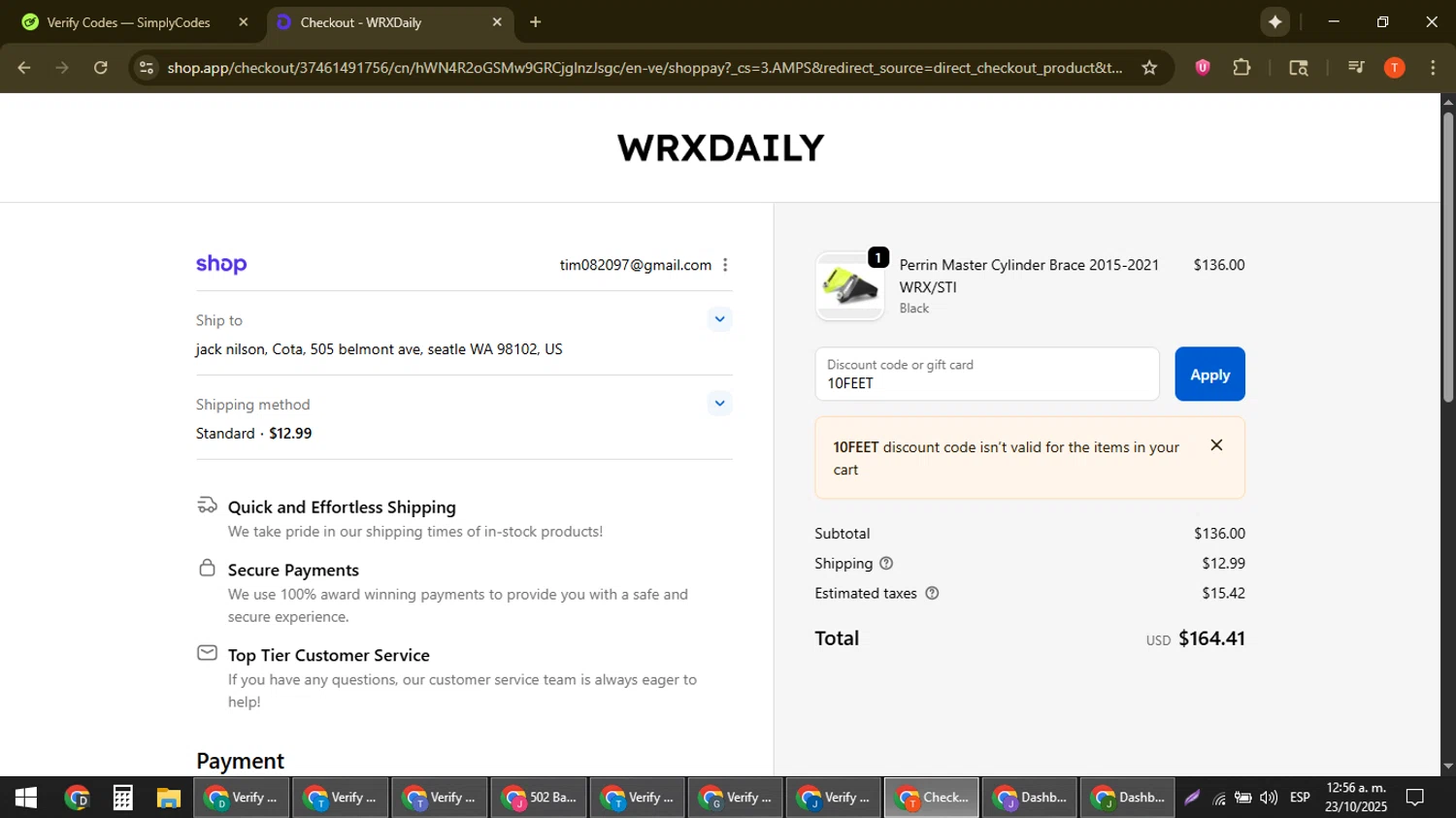Open the Shipping help info icon
The height and width of the screenshot is (818, 1456).
[x=886, y=564]
